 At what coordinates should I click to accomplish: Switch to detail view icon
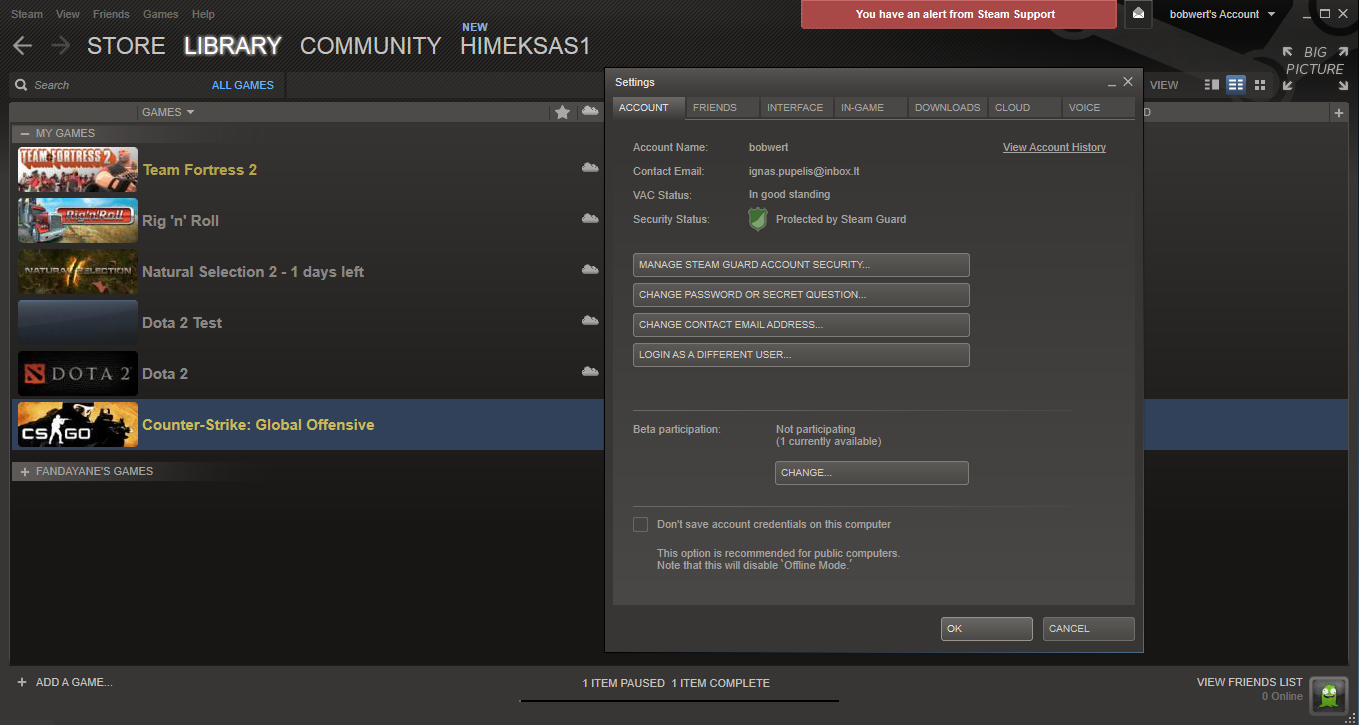pyautogui.click(x=1212, y=85)
